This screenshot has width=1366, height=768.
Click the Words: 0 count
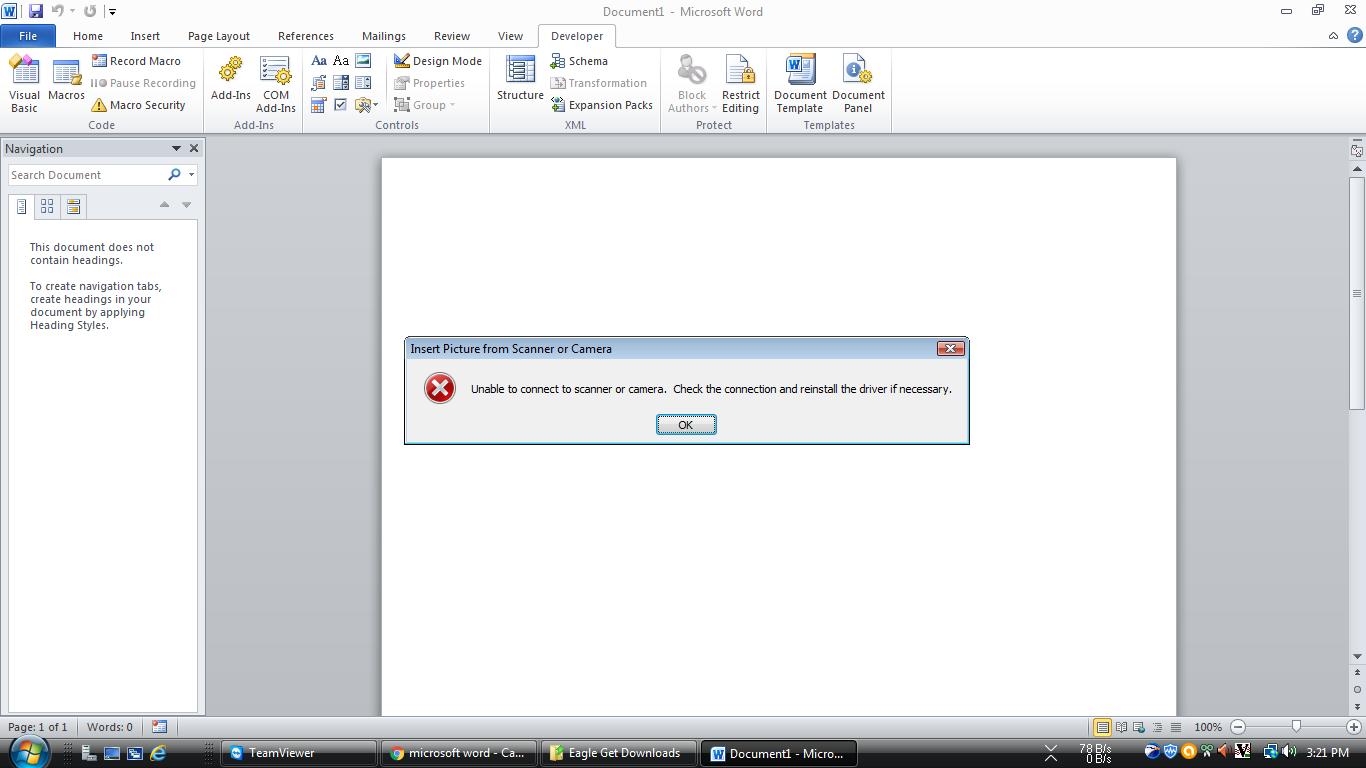(x=109, y=727)
